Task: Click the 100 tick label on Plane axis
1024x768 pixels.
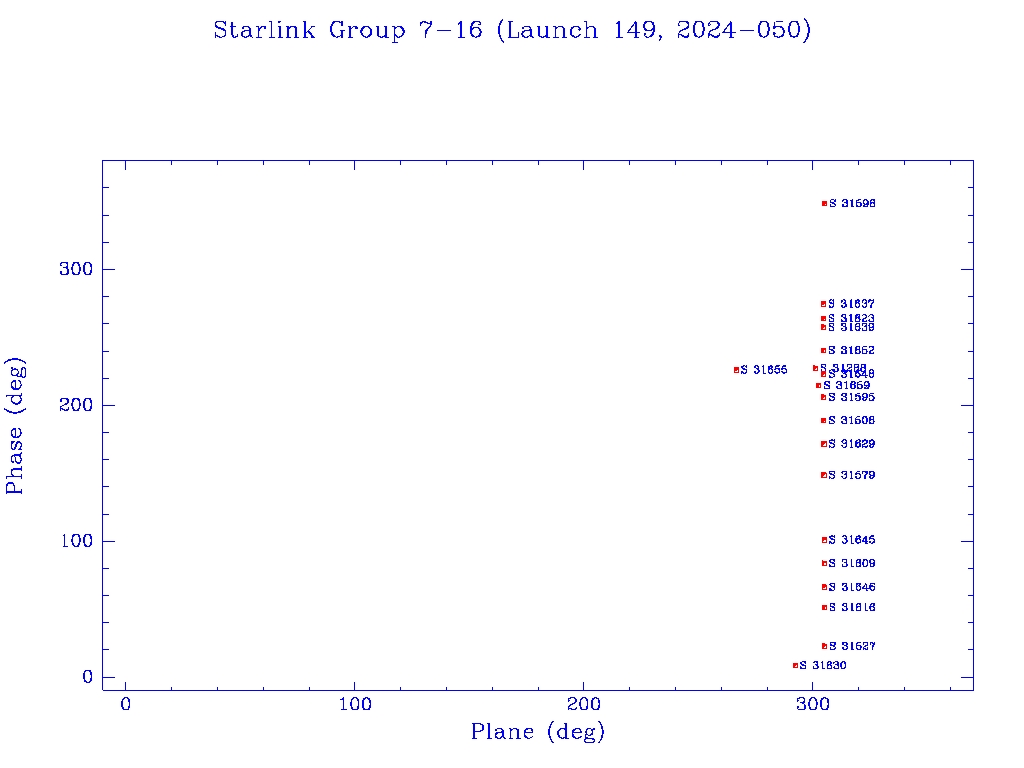Action: coord(355,704)
